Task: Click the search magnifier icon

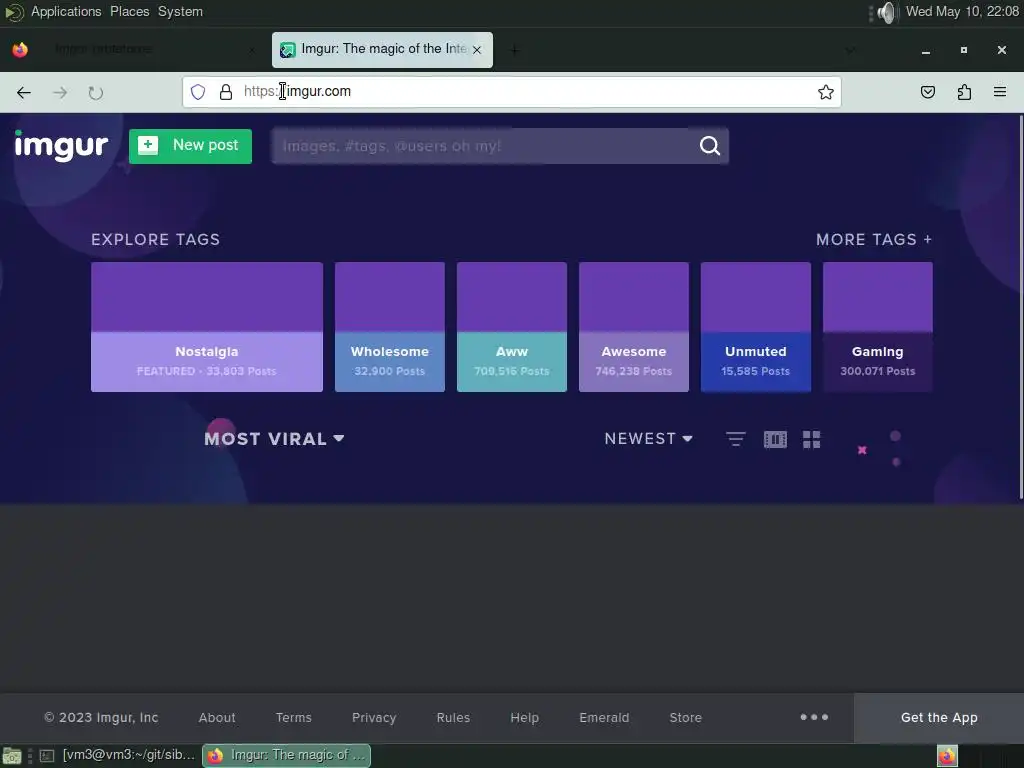Action: tap(710, 146)
